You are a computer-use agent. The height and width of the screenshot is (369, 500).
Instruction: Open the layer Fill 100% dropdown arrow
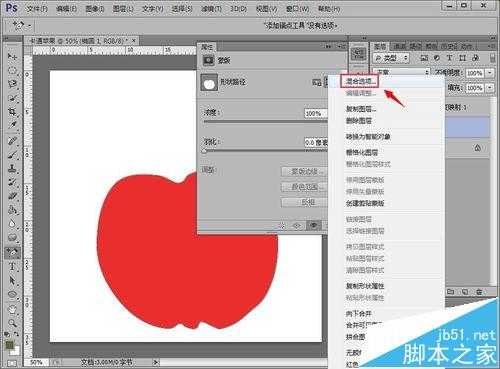click(x=490, y=88)
